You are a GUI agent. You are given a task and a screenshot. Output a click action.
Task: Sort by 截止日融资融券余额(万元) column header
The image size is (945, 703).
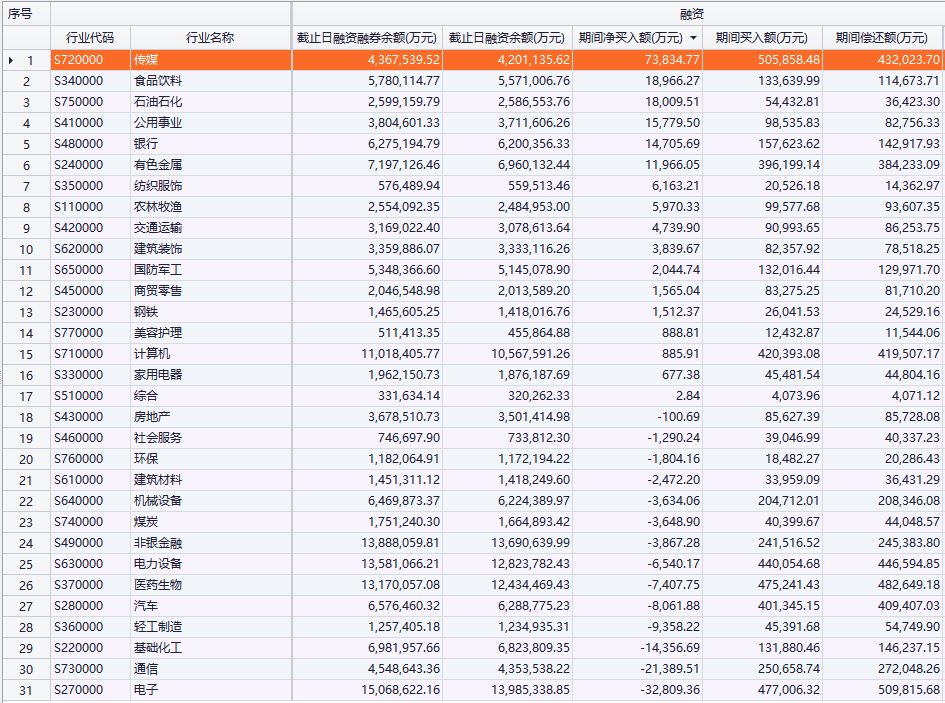coord(367,38)
